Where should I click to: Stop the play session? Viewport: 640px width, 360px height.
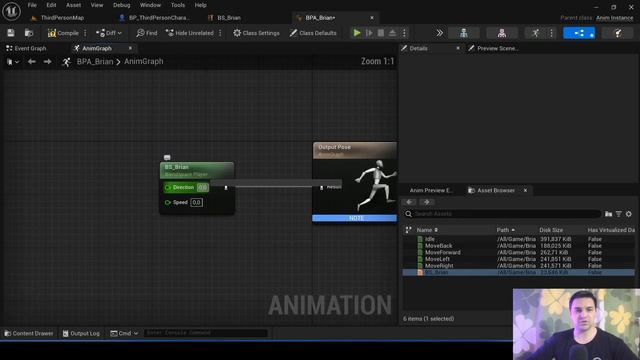click(380, 33)
